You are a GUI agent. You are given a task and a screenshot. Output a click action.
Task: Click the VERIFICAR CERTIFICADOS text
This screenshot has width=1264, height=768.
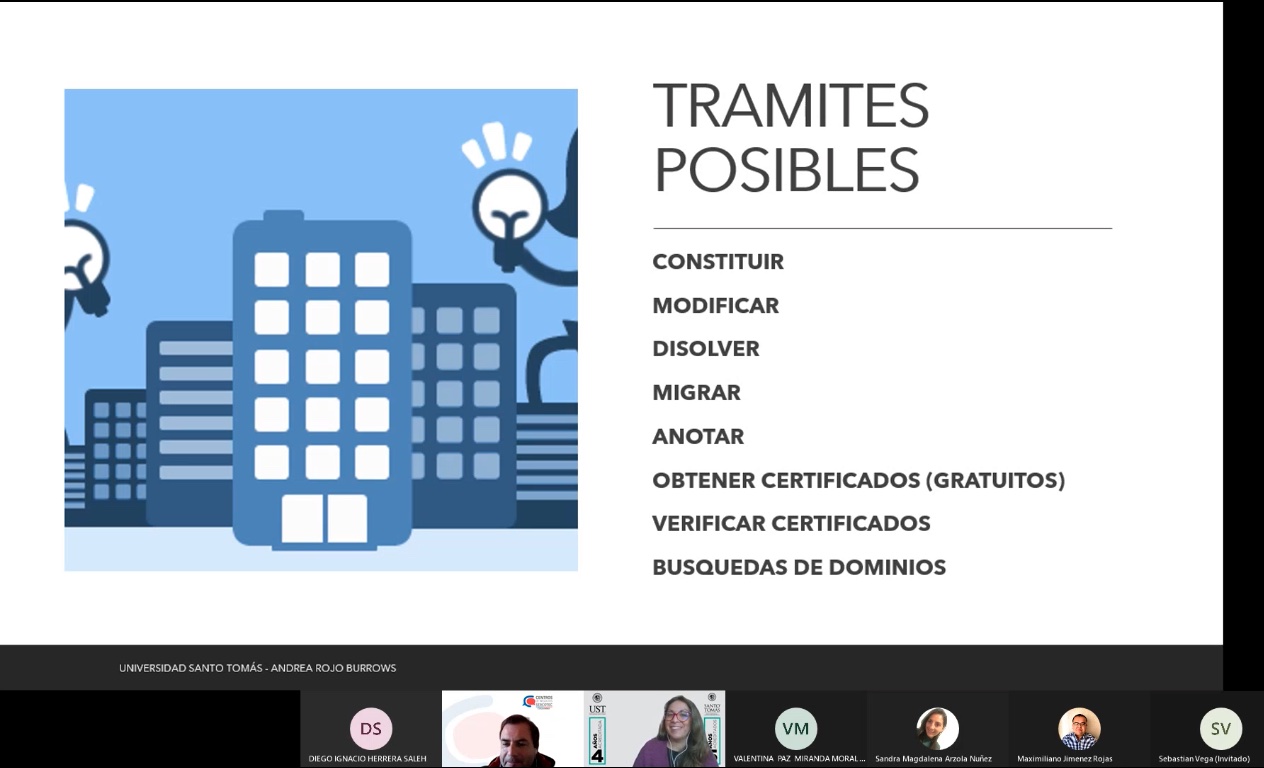pos(791,524)
